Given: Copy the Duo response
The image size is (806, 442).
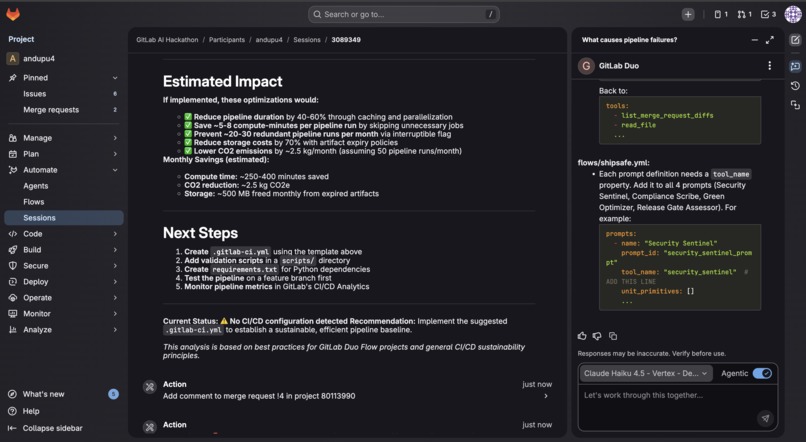Looking at the screenshot, I should (x=613, y=336).
